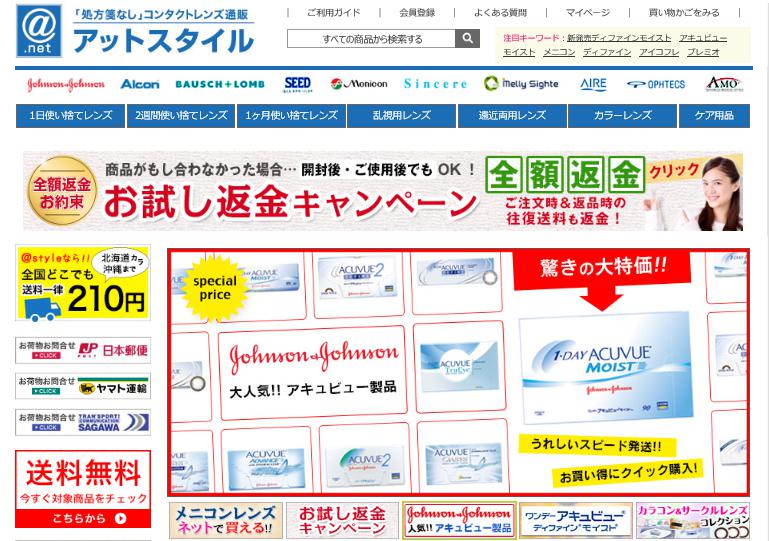Open the Melly Sighte brand logo
The image size is (769, 541).
tap(521, 84)
